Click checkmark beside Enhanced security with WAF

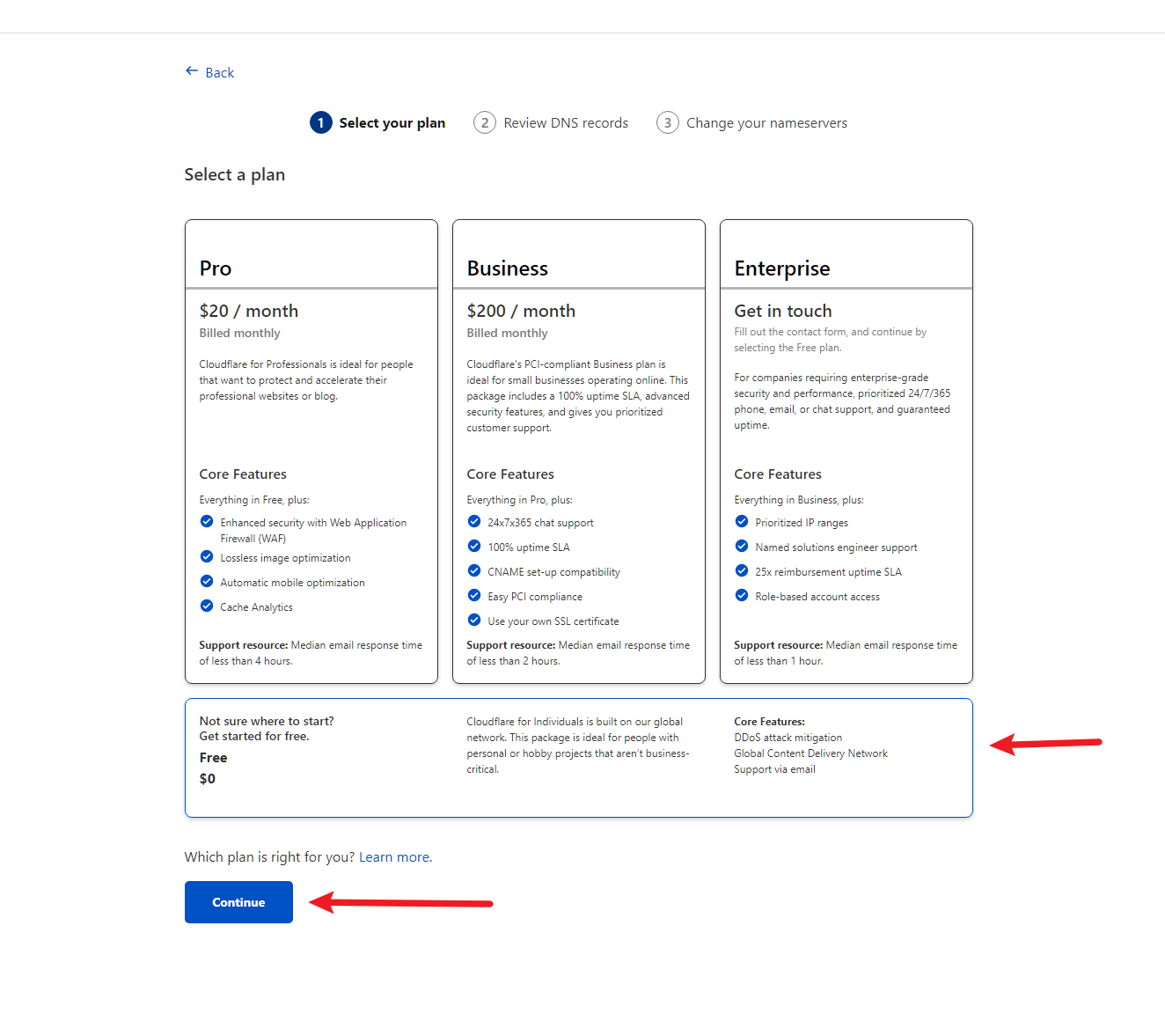207,521
